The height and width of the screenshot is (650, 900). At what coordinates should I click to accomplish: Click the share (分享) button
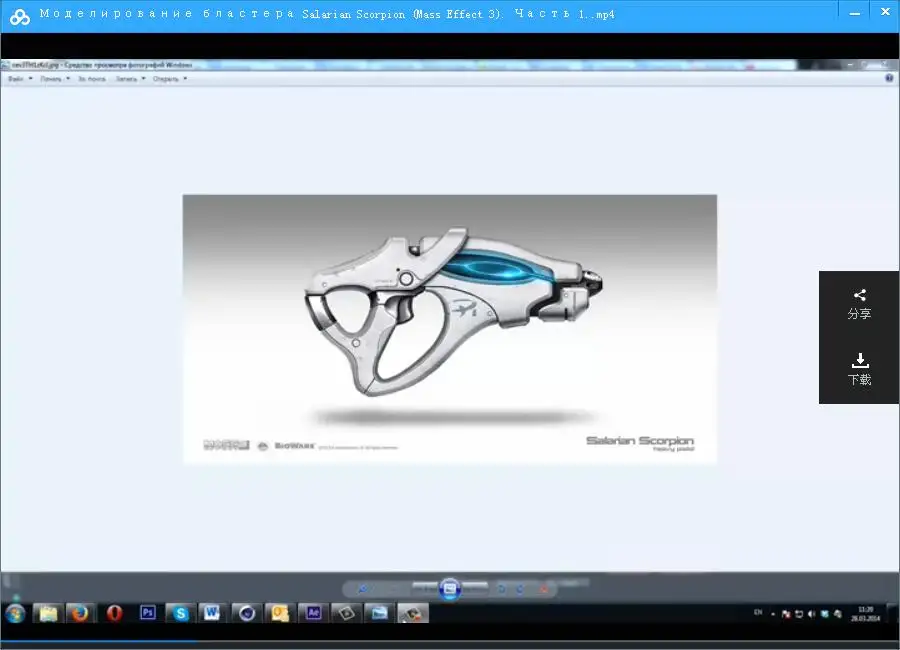(x=859, y=305)
